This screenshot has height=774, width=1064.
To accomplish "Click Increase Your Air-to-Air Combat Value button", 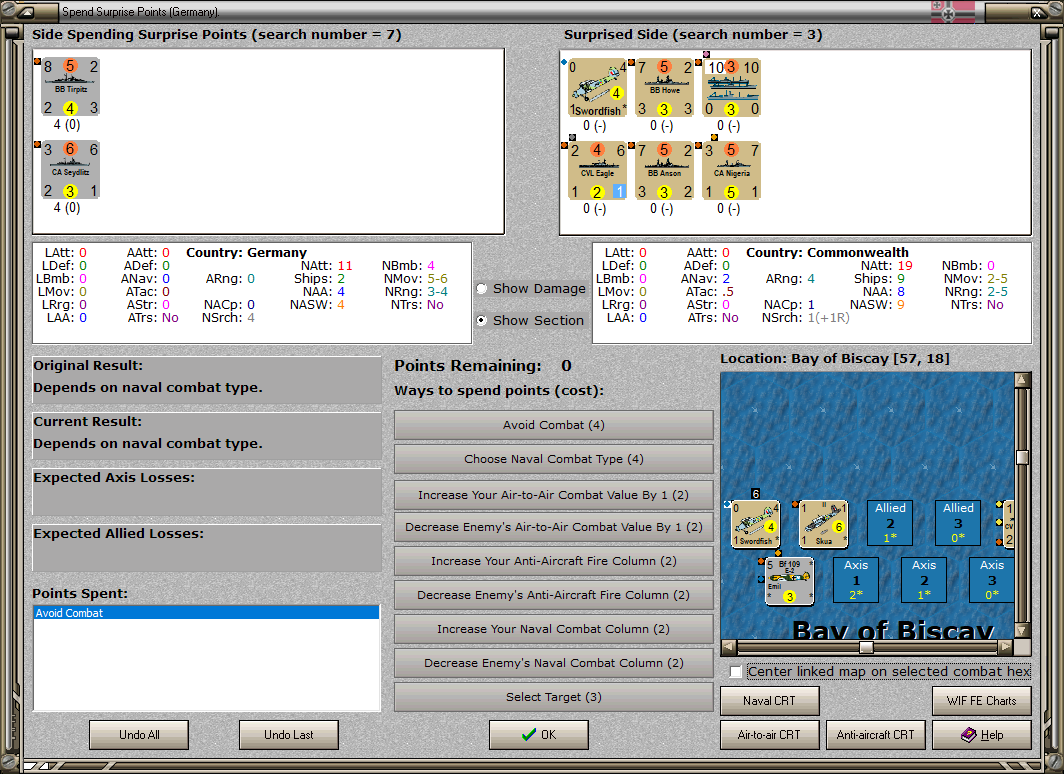I will tap(554, 495).
